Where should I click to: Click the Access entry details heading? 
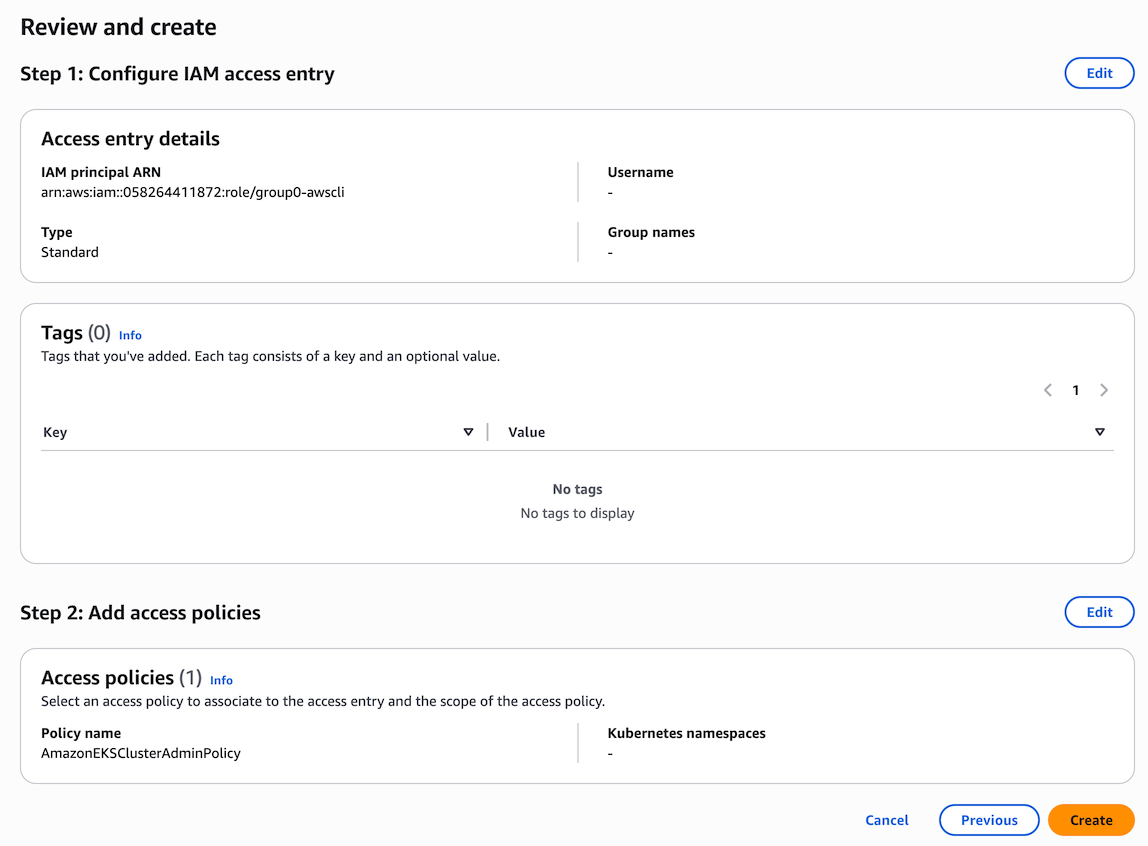pyautogui.click(x=130, y=139)
